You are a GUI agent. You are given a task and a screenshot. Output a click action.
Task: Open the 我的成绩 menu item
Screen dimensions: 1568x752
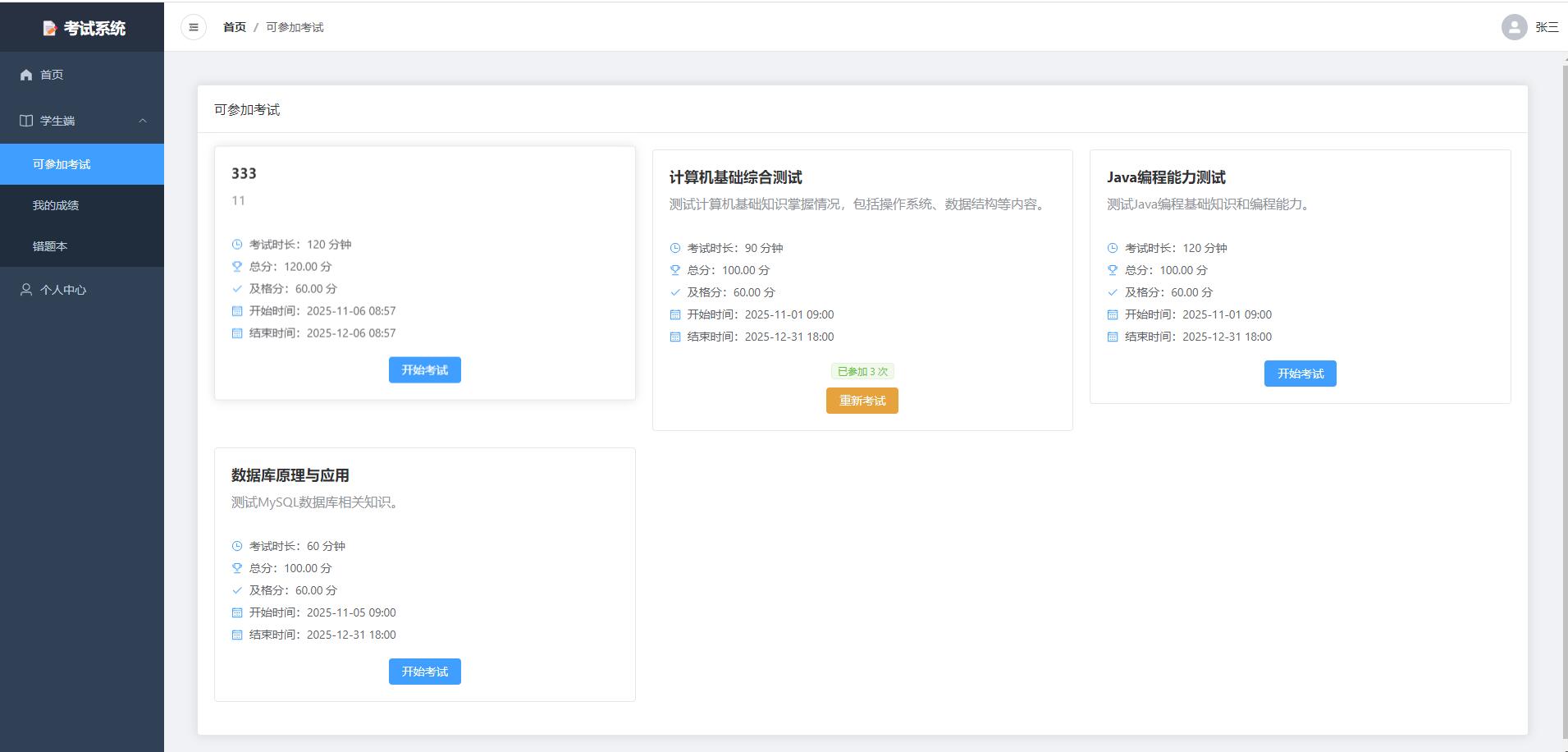tap(56, 205)
